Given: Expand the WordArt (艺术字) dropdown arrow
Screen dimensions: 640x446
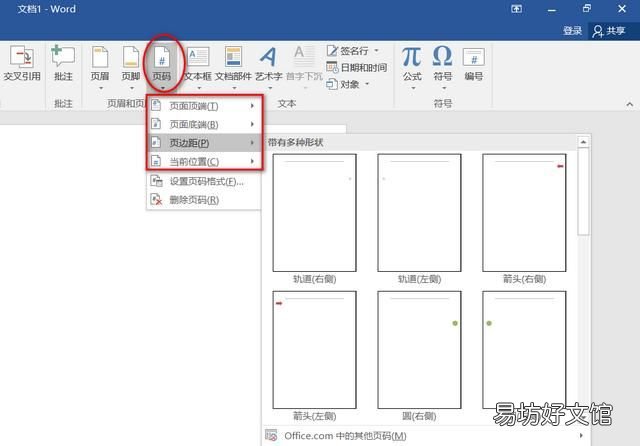Looking at the screenshot, I should 269,88.
